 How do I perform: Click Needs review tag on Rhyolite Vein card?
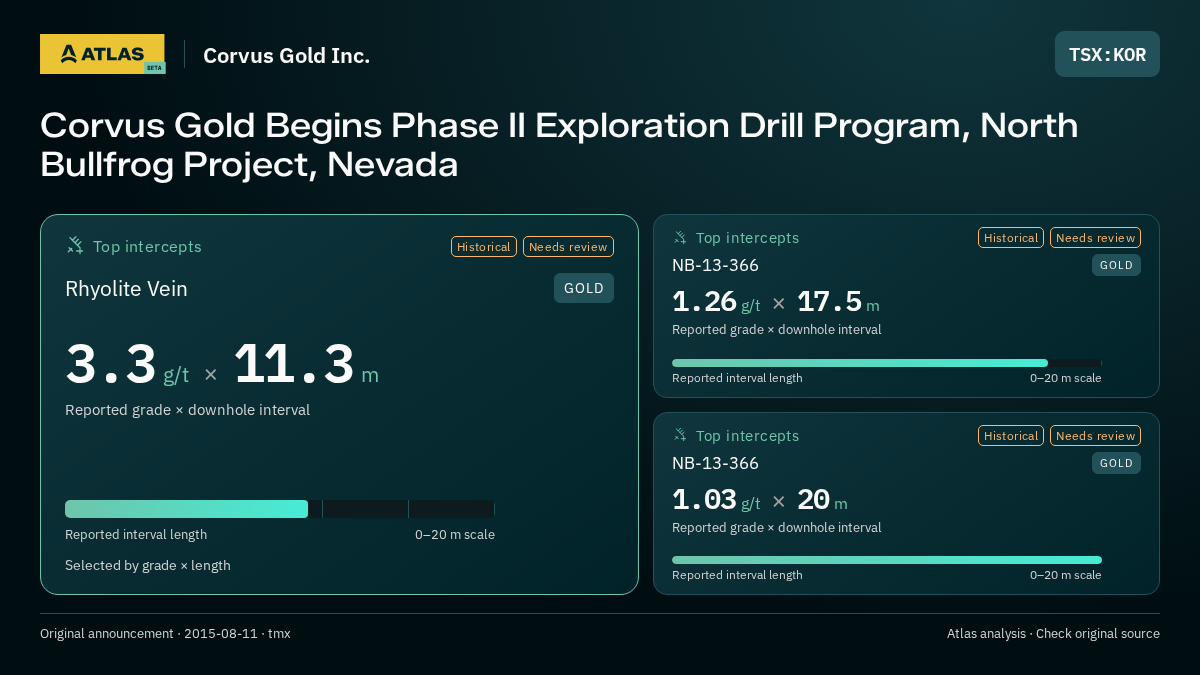point(568,247)
